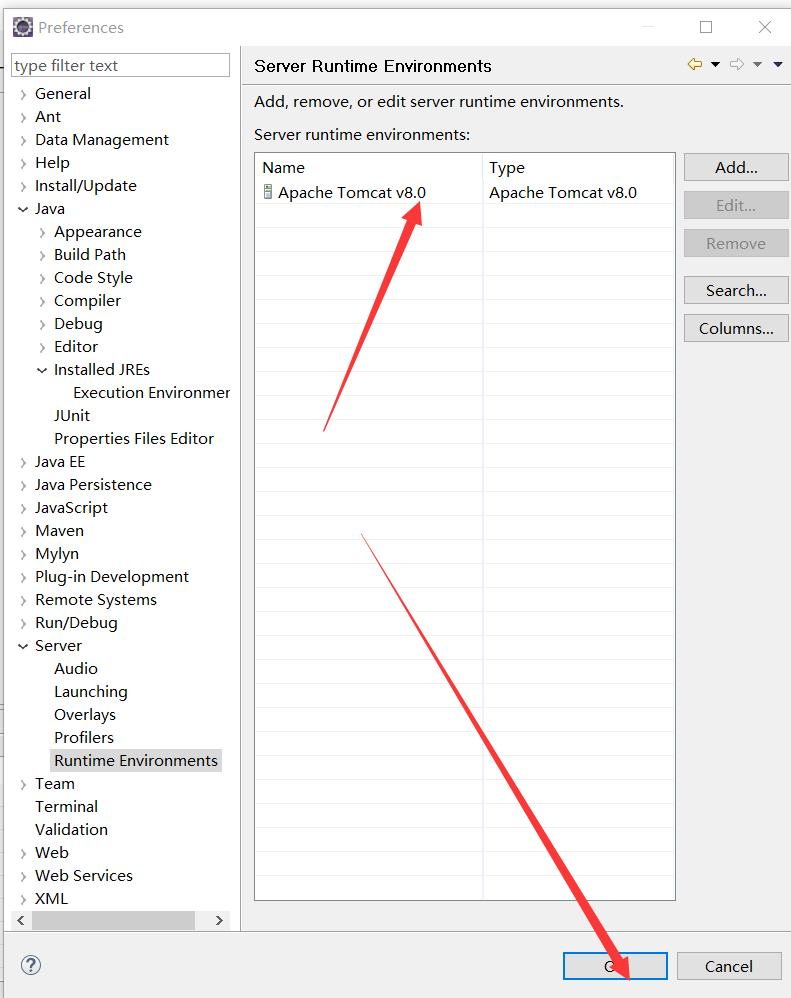The height and width of the screenshot is (998, 791).
Task: Click the Apache Tomcat server icon in list
Action: pos(268,192)
